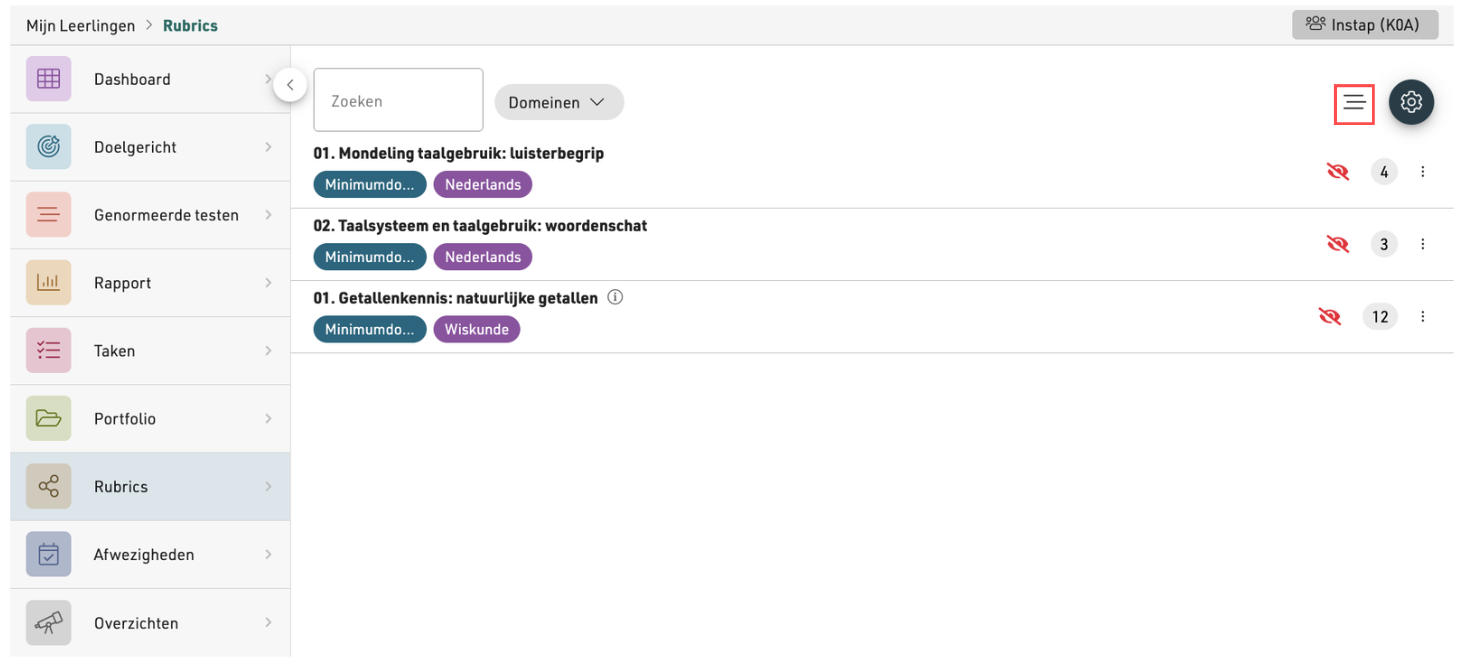Open more options for Mondeling taalgebruik
The width and height of the screenshot is (1462, 663).
tap(1422, 172)
